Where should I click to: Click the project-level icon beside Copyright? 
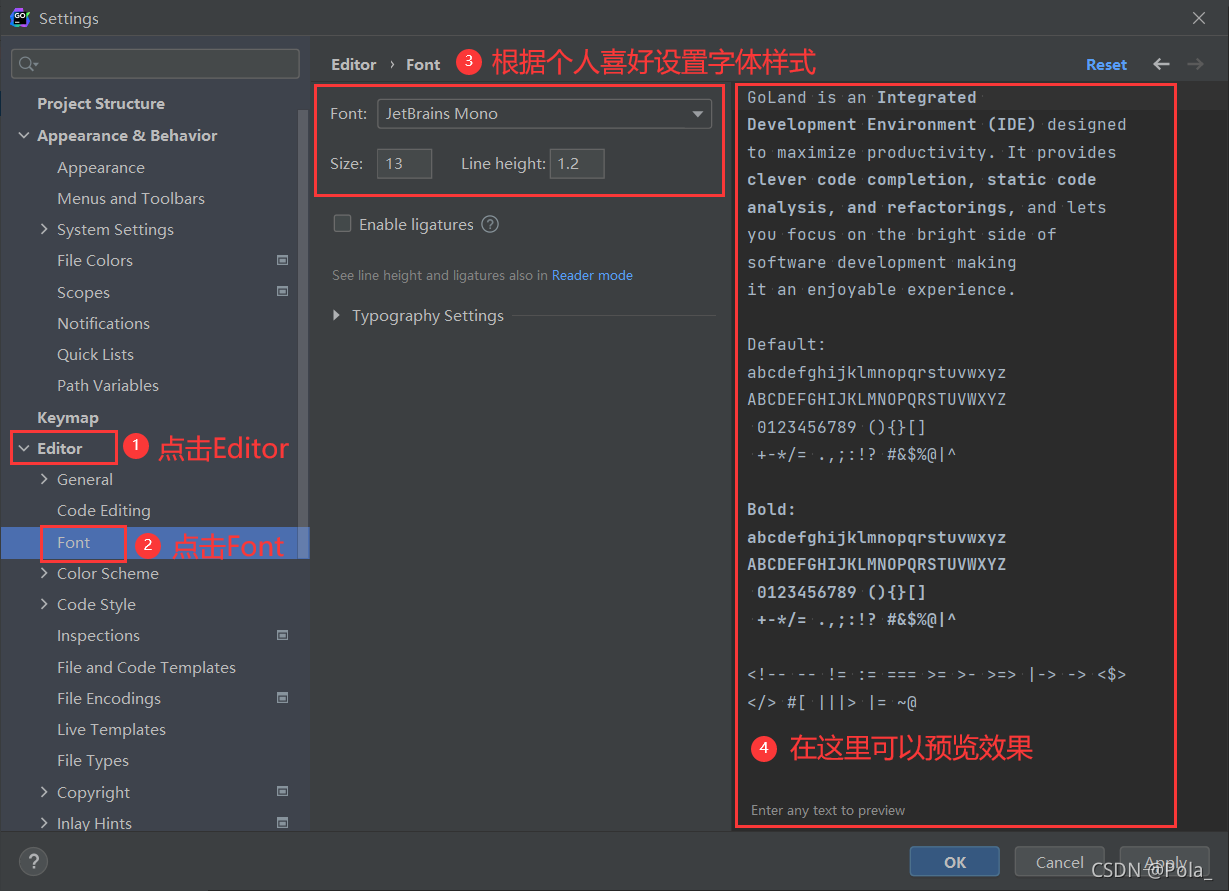click(x=282, y=792)
